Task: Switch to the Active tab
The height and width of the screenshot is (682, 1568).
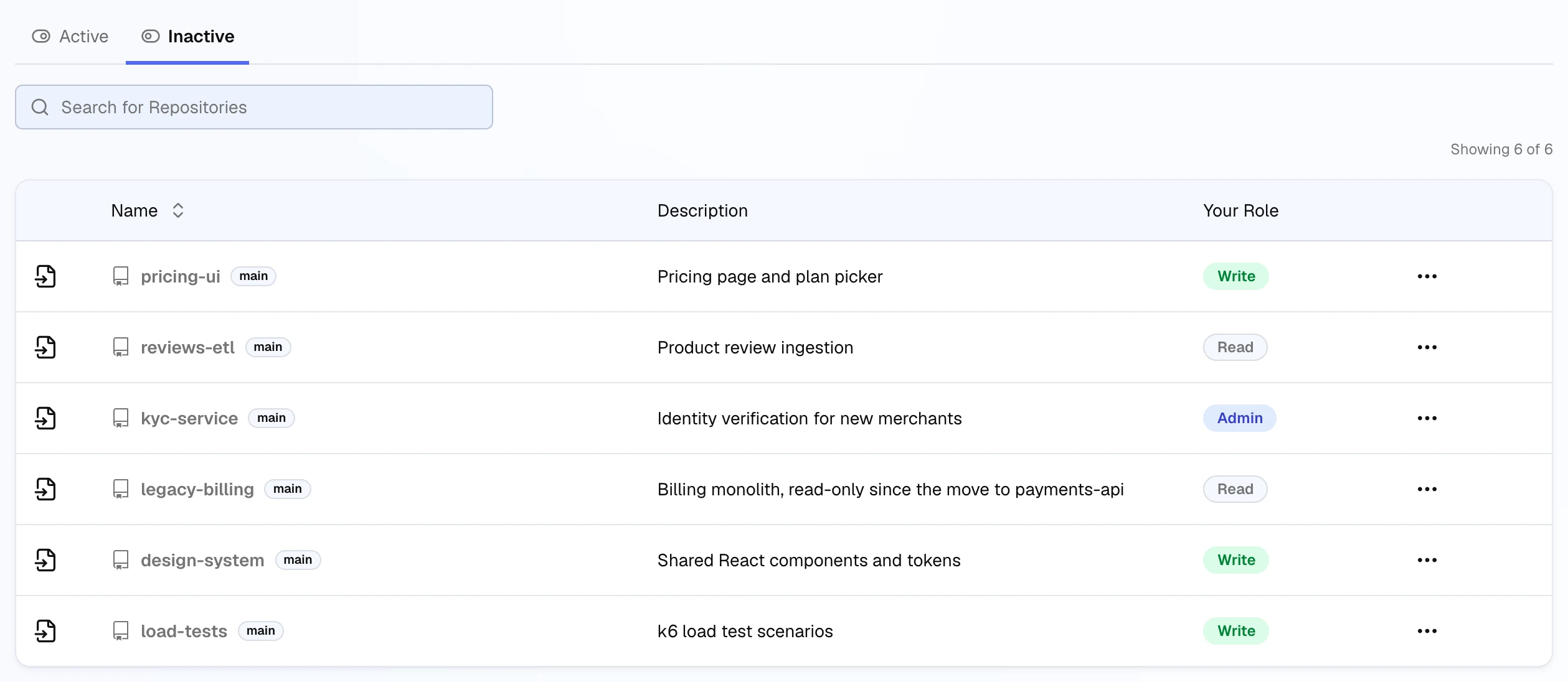Action: (x=70, y=36)
